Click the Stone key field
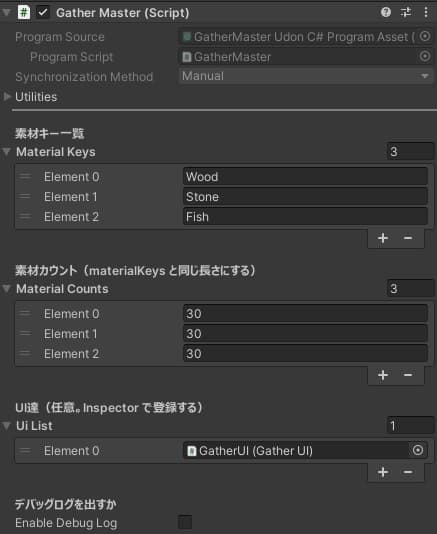Viewport: 437px width, 534px height. click(x=305, y=197)
